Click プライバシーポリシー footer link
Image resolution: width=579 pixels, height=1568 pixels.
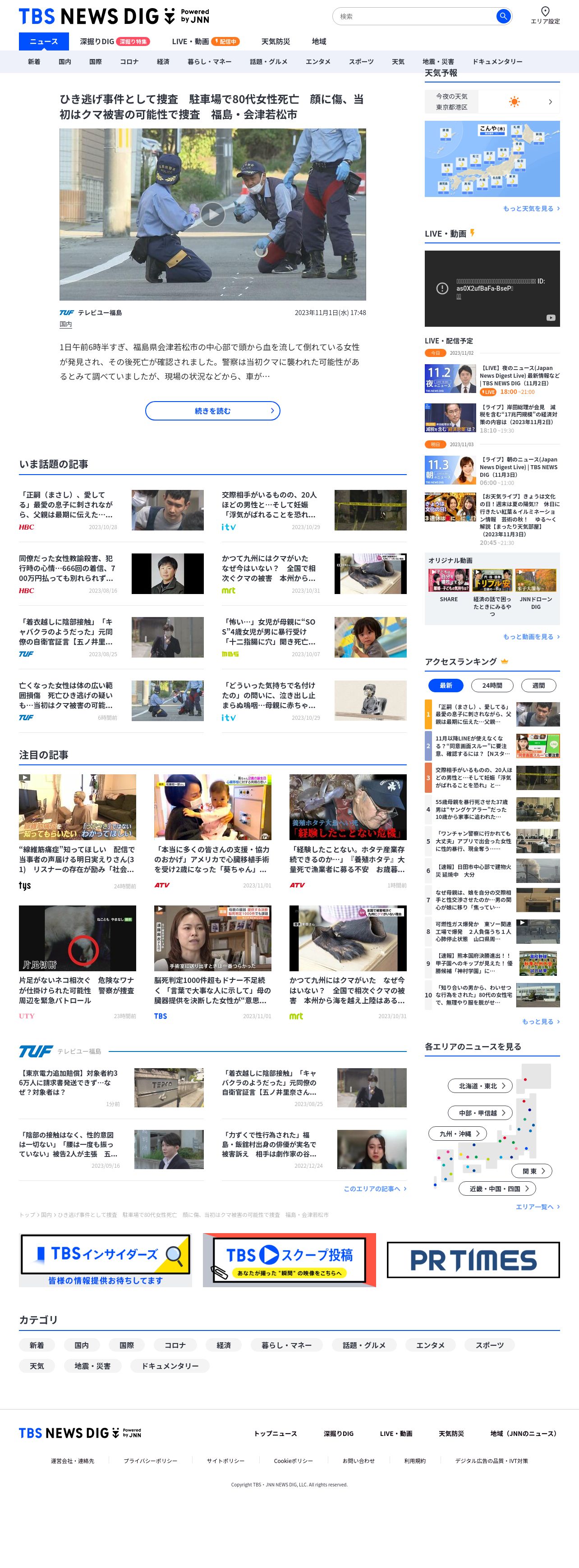150,1461
